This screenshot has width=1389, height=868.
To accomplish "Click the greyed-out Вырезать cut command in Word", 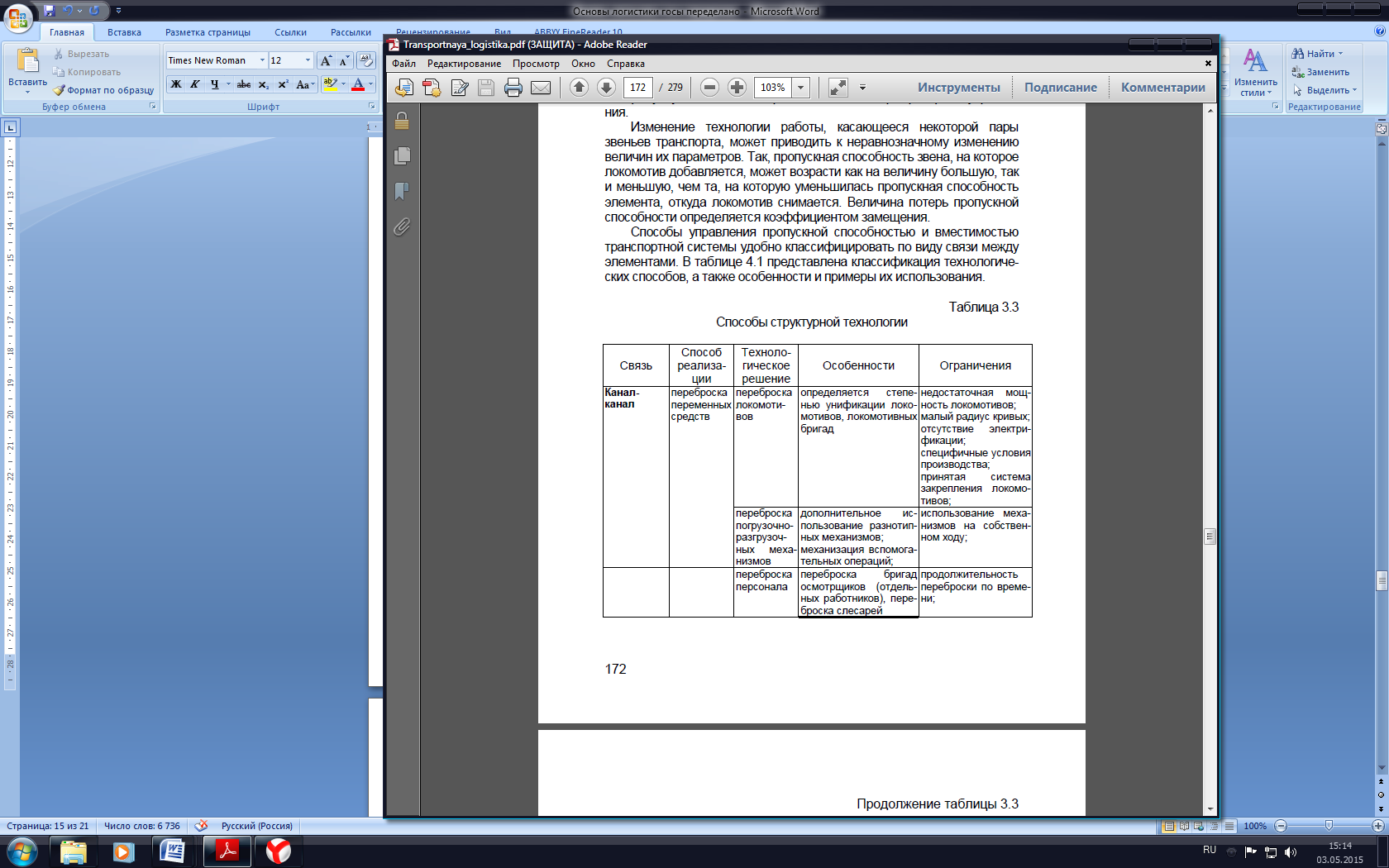I will point(81,54).
